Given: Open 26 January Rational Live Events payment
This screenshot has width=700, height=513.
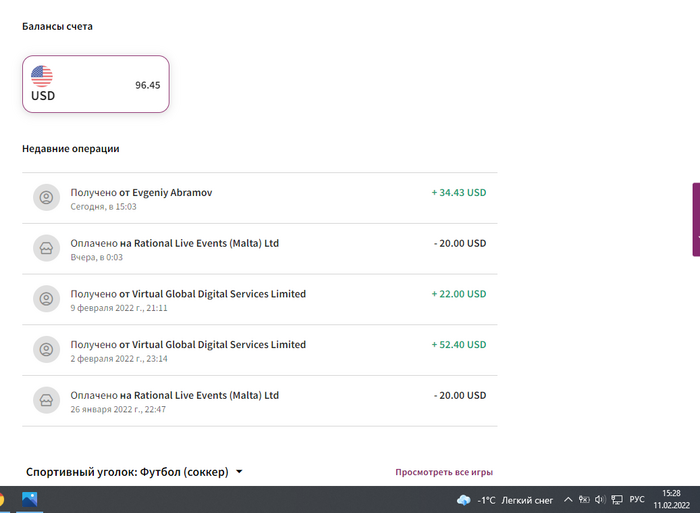Looking at the screenshot, I should click(x=259, y=401).
